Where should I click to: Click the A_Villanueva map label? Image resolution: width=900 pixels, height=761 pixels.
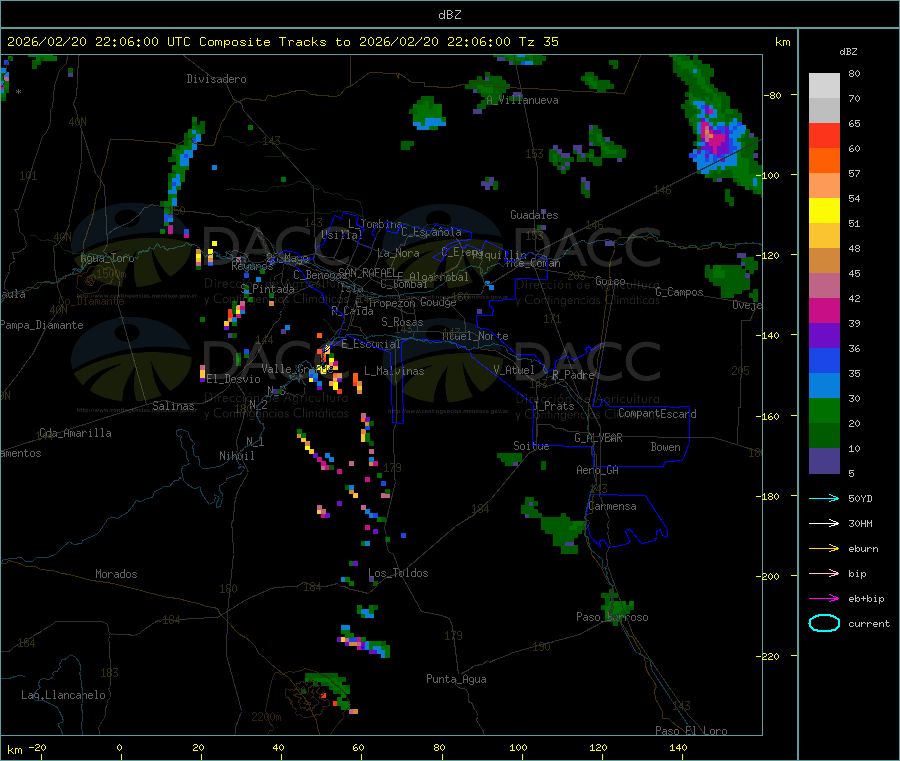point(522,100)
